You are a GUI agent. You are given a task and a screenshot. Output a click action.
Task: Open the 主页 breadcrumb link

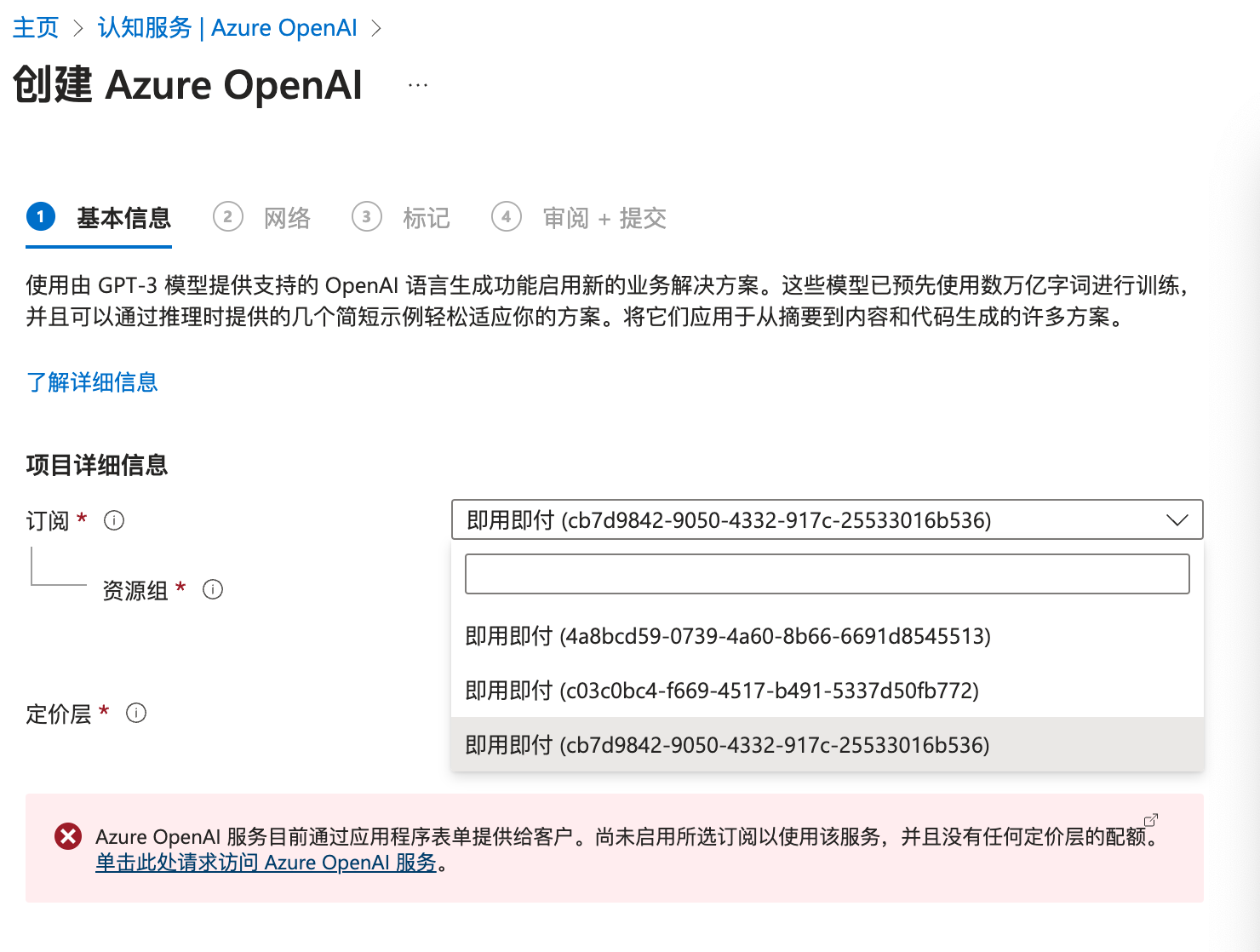click(36, 28)
